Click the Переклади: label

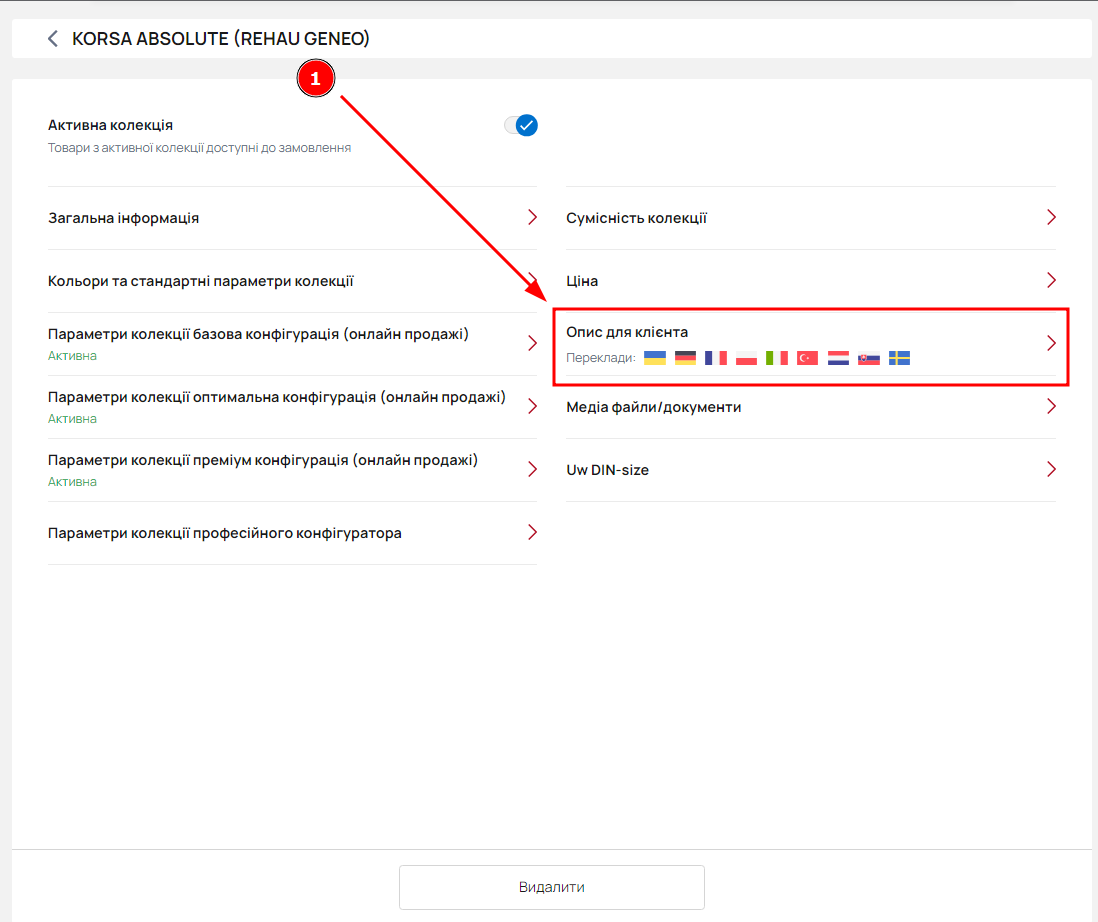click(601, 358)
